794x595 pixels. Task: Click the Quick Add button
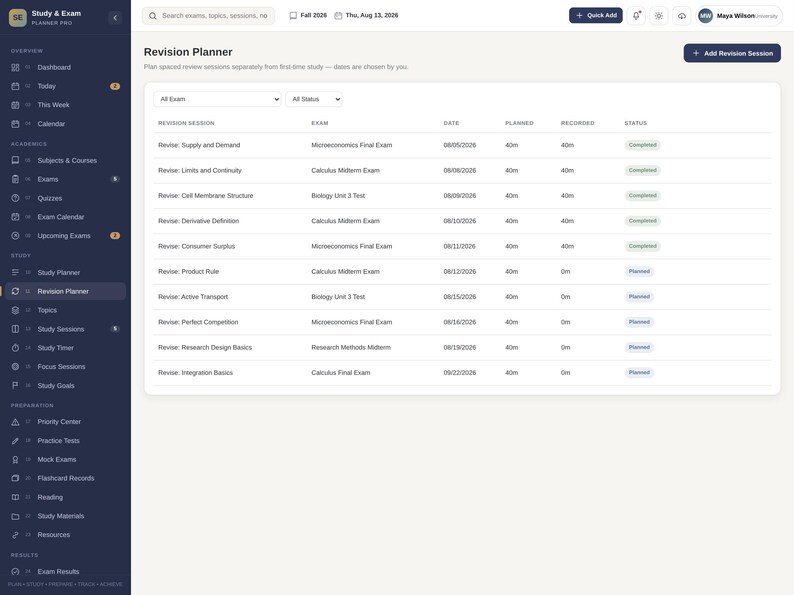596,15
